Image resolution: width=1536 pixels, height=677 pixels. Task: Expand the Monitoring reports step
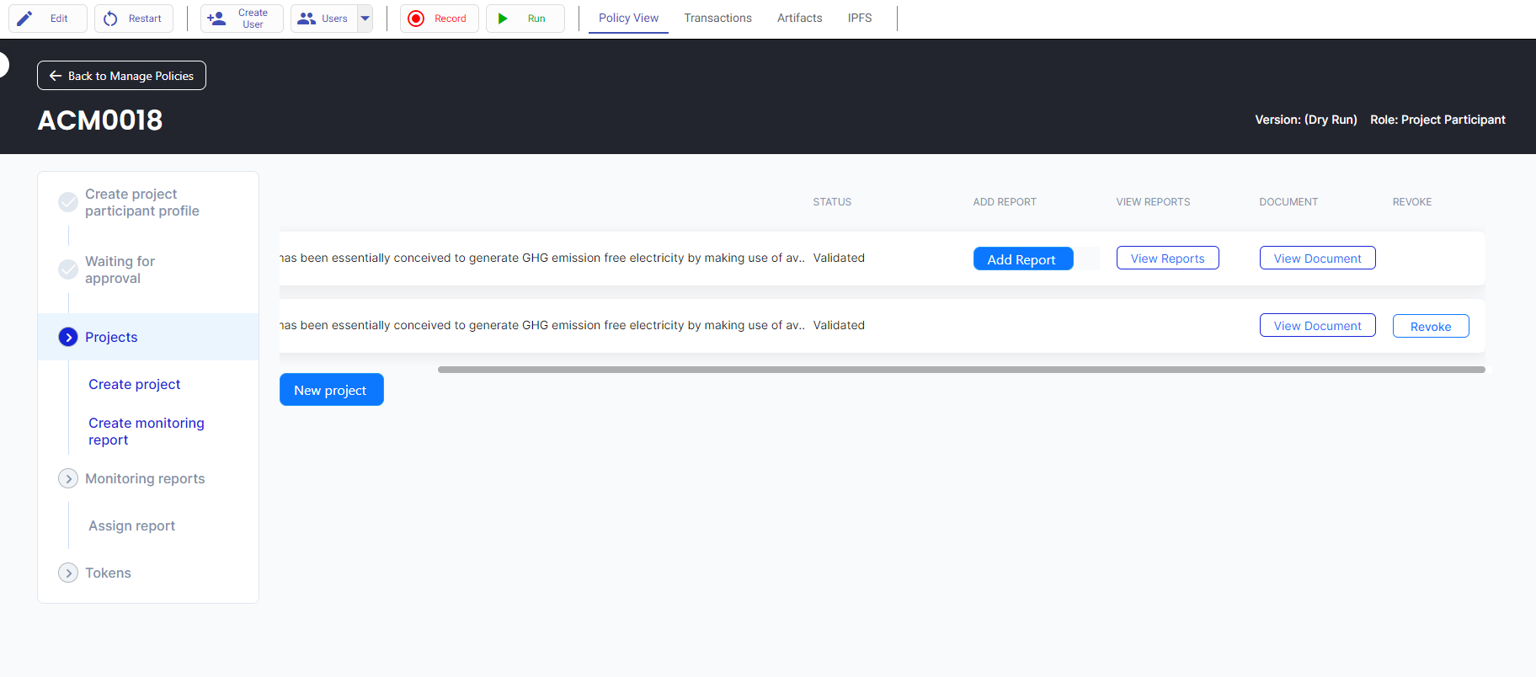(x=68, y=479)
